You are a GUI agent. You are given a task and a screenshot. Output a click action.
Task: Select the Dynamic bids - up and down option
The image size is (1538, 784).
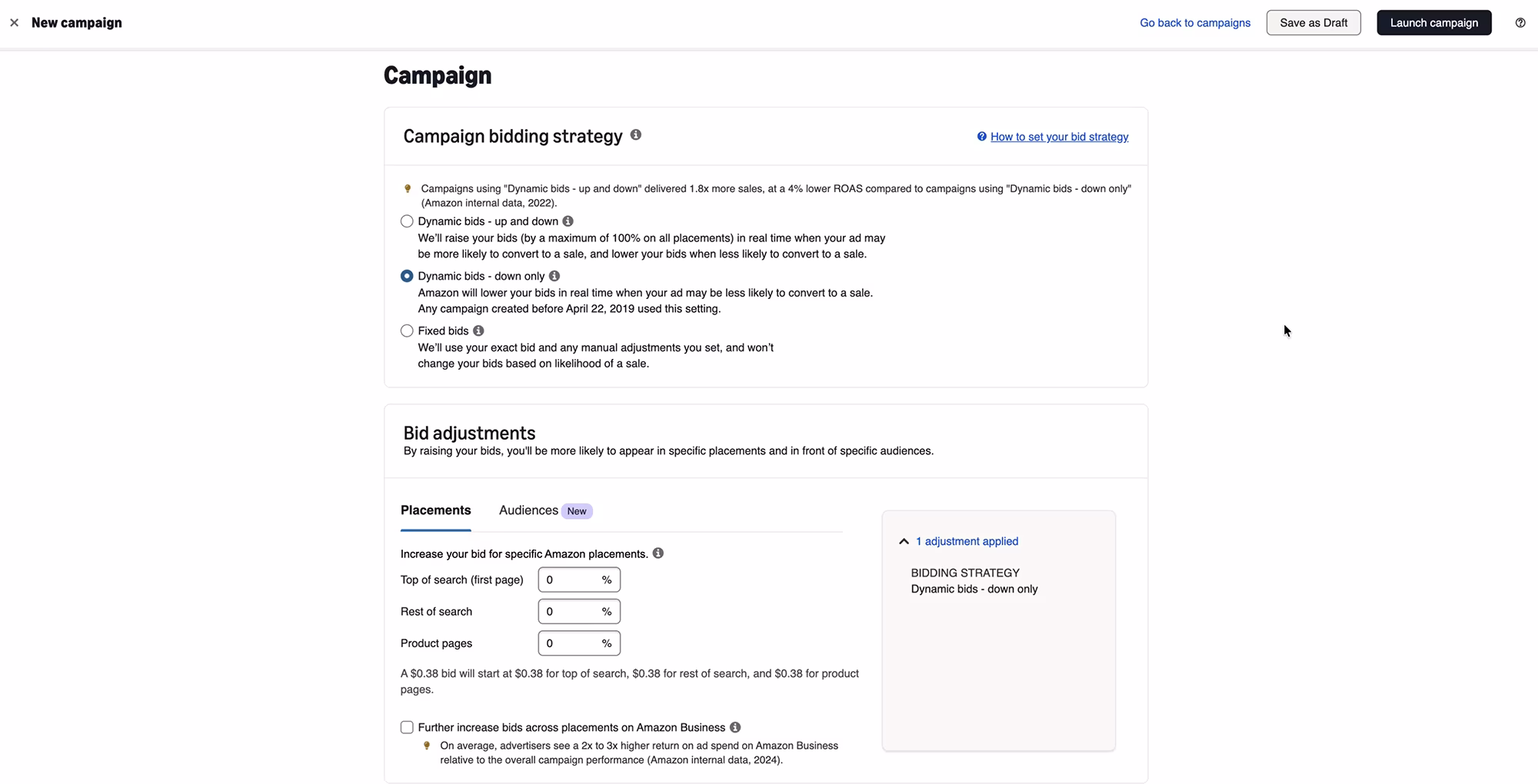406,221
